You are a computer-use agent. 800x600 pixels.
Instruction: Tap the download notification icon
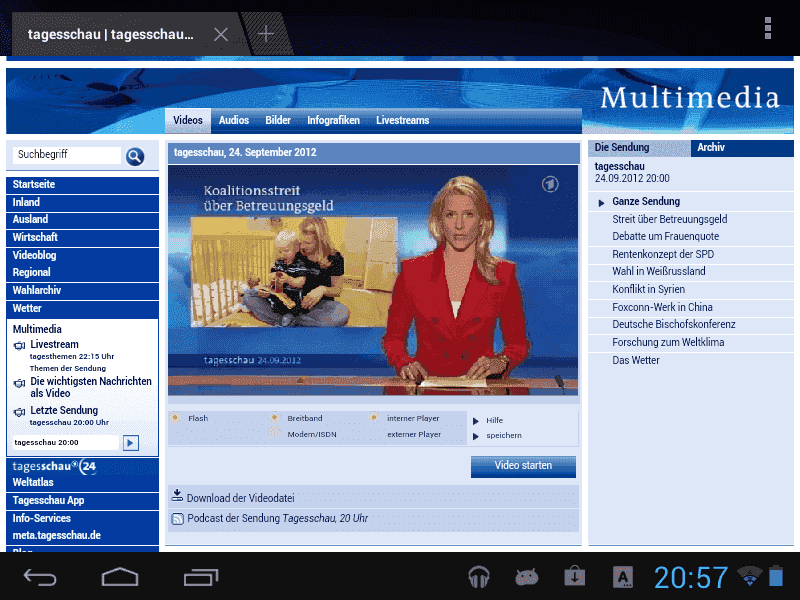pos(574,577)
